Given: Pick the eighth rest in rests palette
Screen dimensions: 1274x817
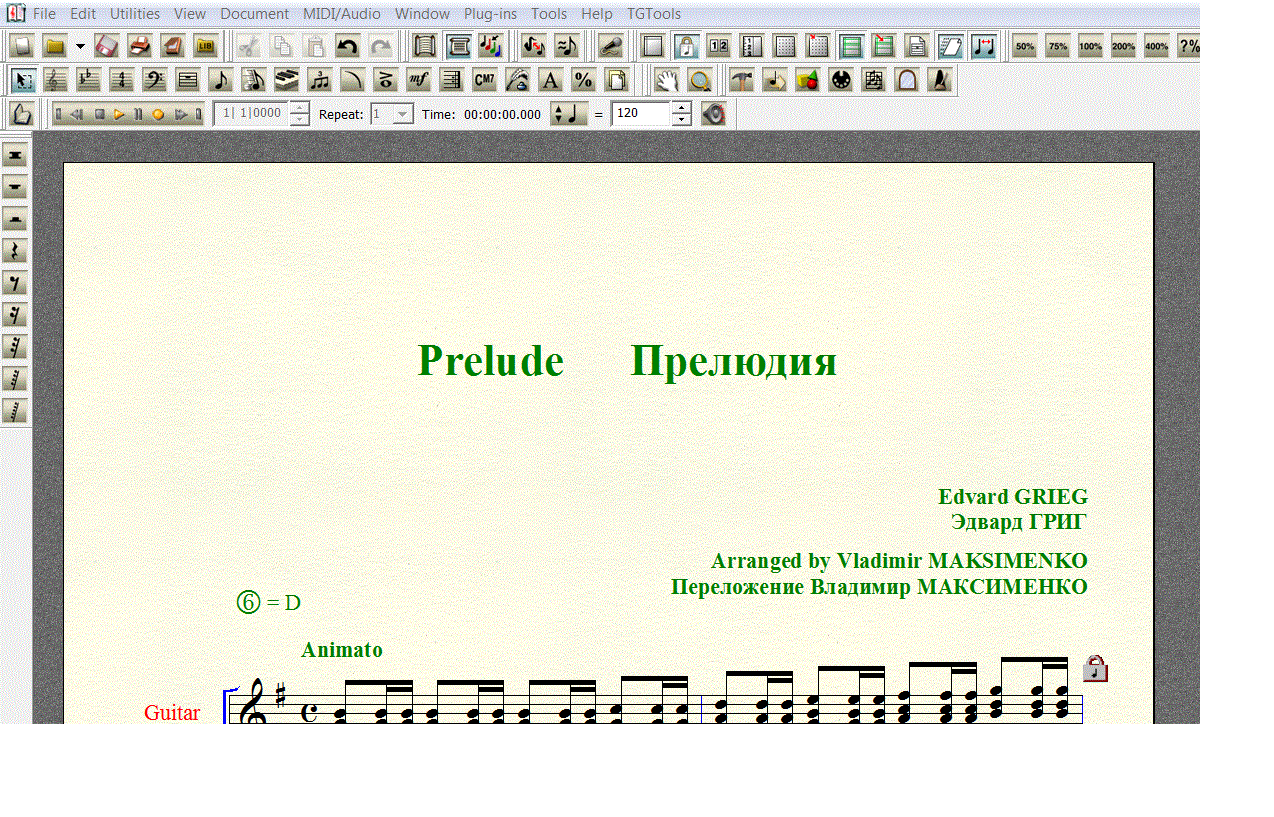Looking at the screenshot, I should [15, 283].
